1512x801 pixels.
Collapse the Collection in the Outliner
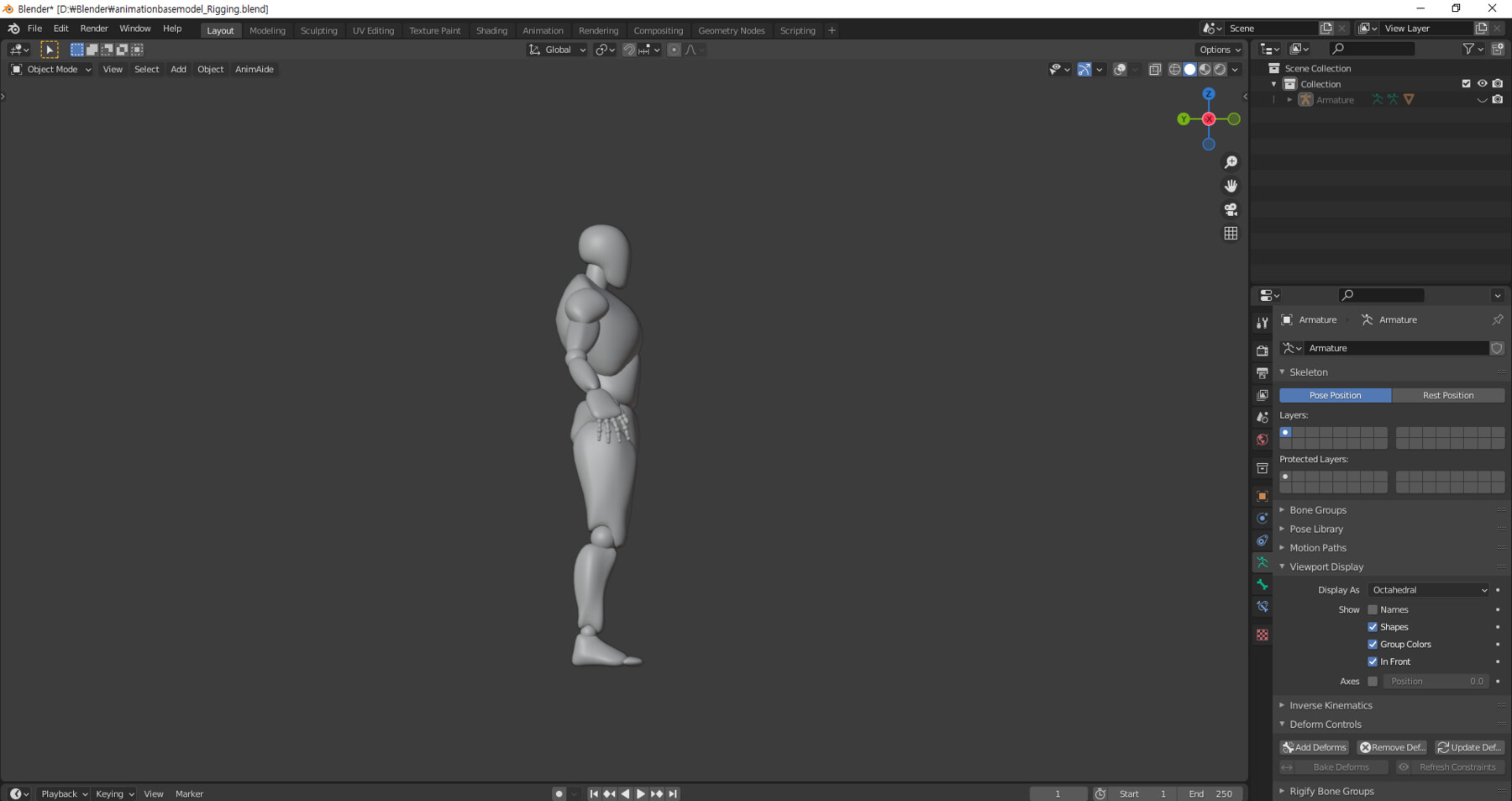click(x=1273, y=84)
